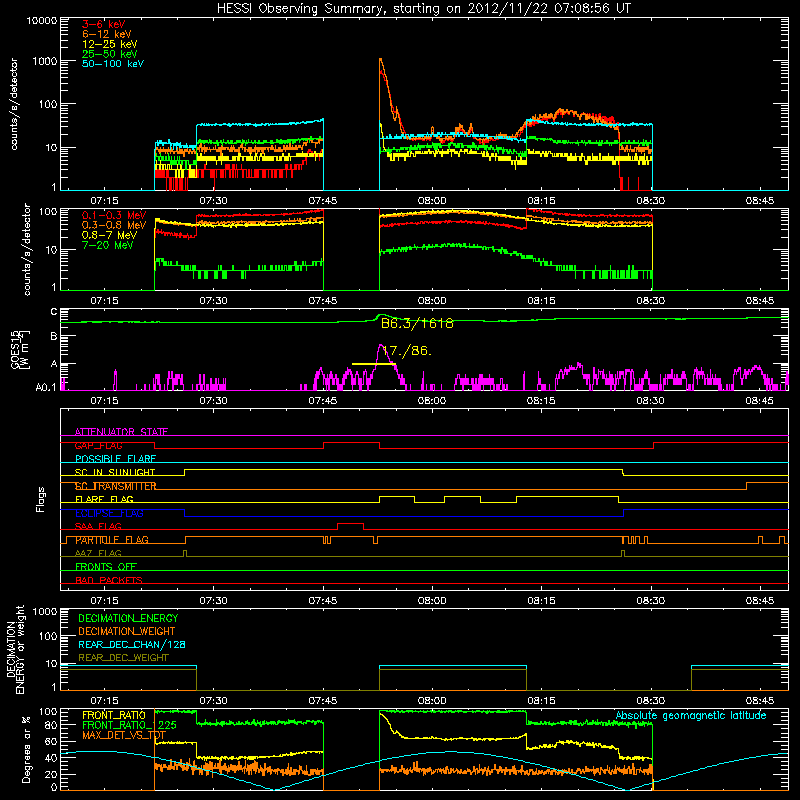This screenshot has height=800, width=800.
Task: Click the yellow flare duration bar in GOES panel
Action: point(373,364)
